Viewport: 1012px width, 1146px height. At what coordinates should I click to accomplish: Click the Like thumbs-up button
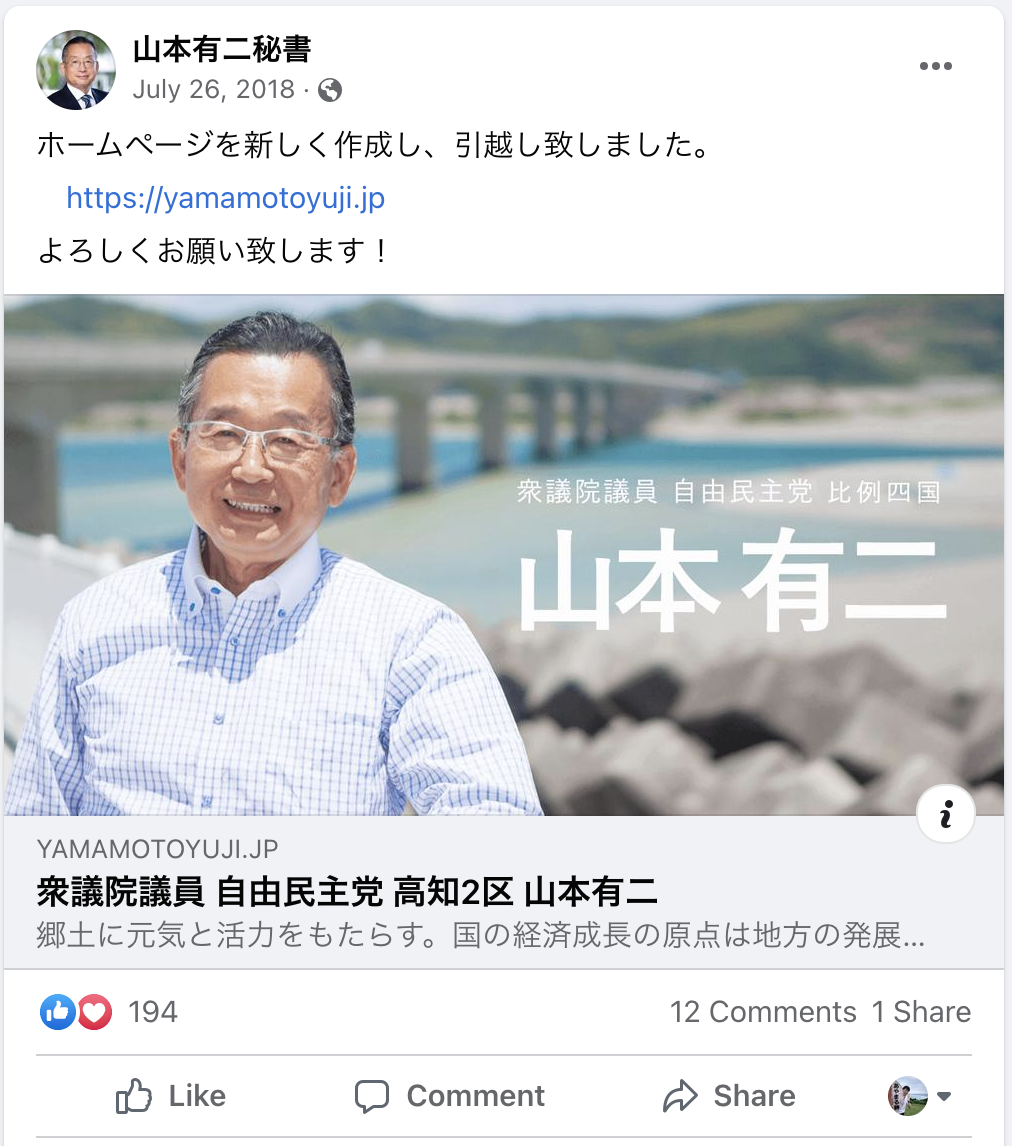(x=171, y=1096)
